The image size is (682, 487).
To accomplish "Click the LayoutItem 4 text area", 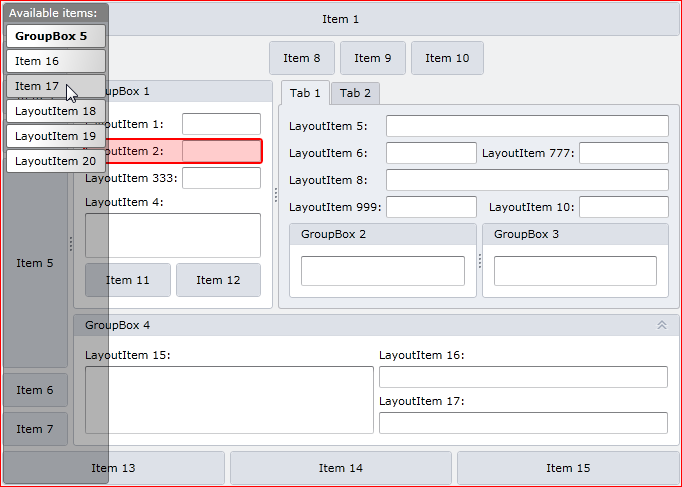I will (173, 235).
